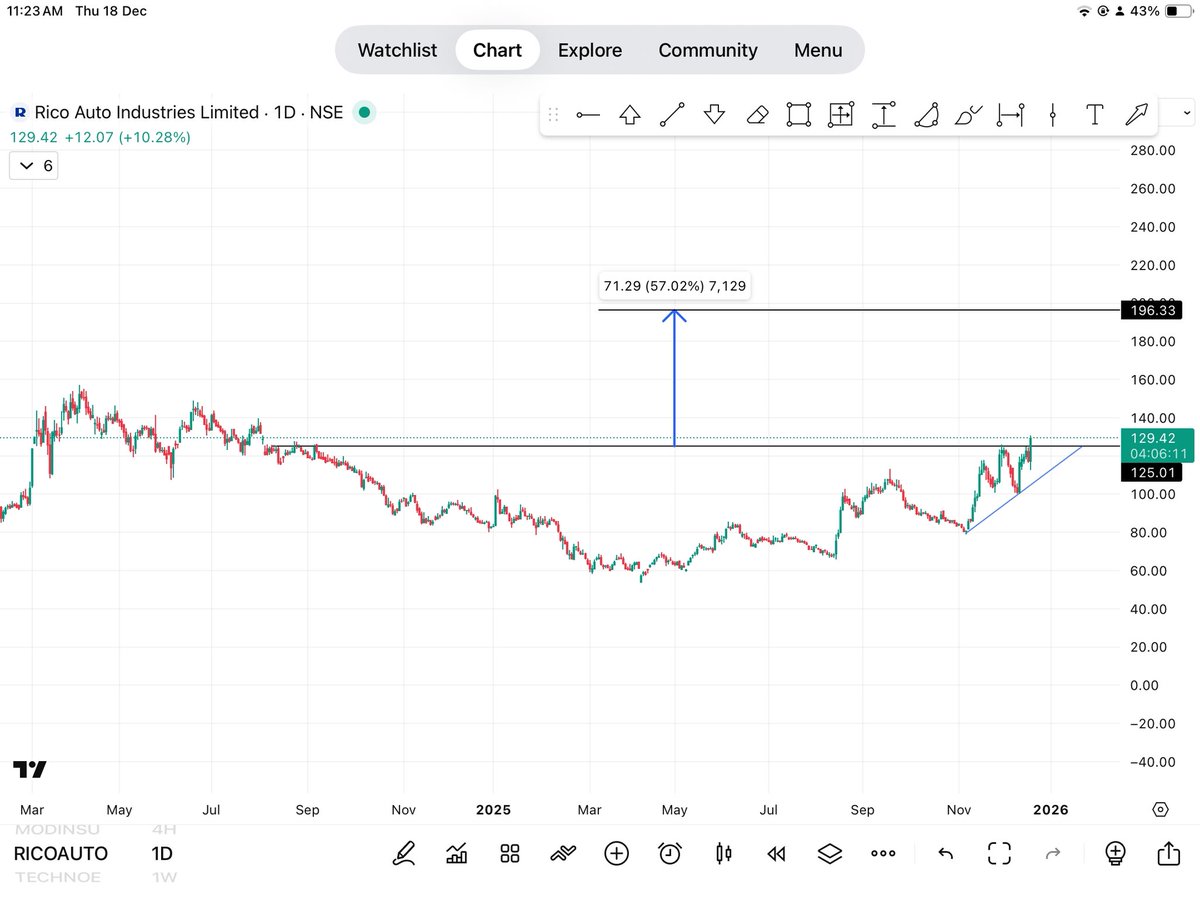Open the more options ellipsis
This screenshot has width=1200, height=900.
pos(883,853)
